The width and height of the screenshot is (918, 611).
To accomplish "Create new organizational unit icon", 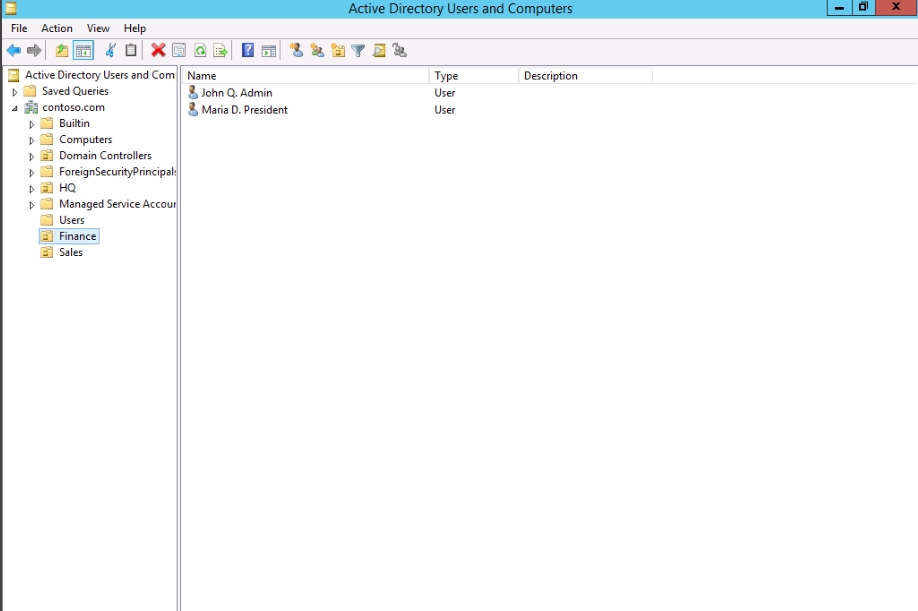I will click(338, 51).
